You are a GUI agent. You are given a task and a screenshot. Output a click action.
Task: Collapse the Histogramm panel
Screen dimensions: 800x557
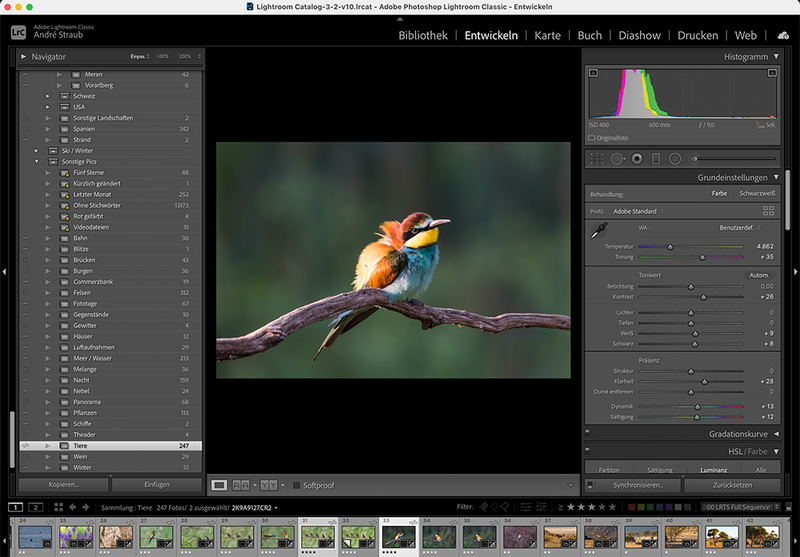tap(776, 57)
